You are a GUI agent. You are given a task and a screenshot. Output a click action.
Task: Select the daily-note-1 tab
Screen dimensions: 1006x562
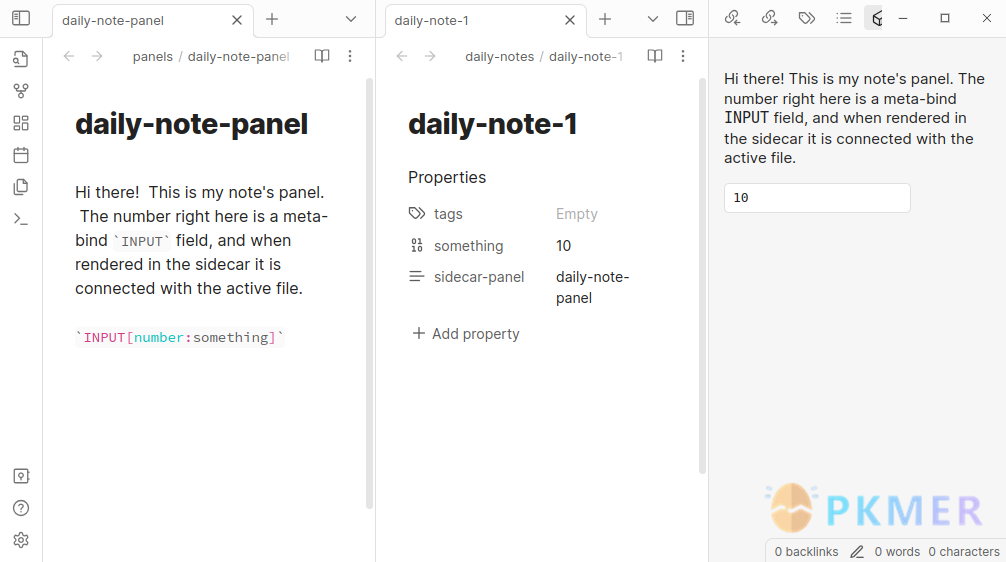[x=486, y=21]
